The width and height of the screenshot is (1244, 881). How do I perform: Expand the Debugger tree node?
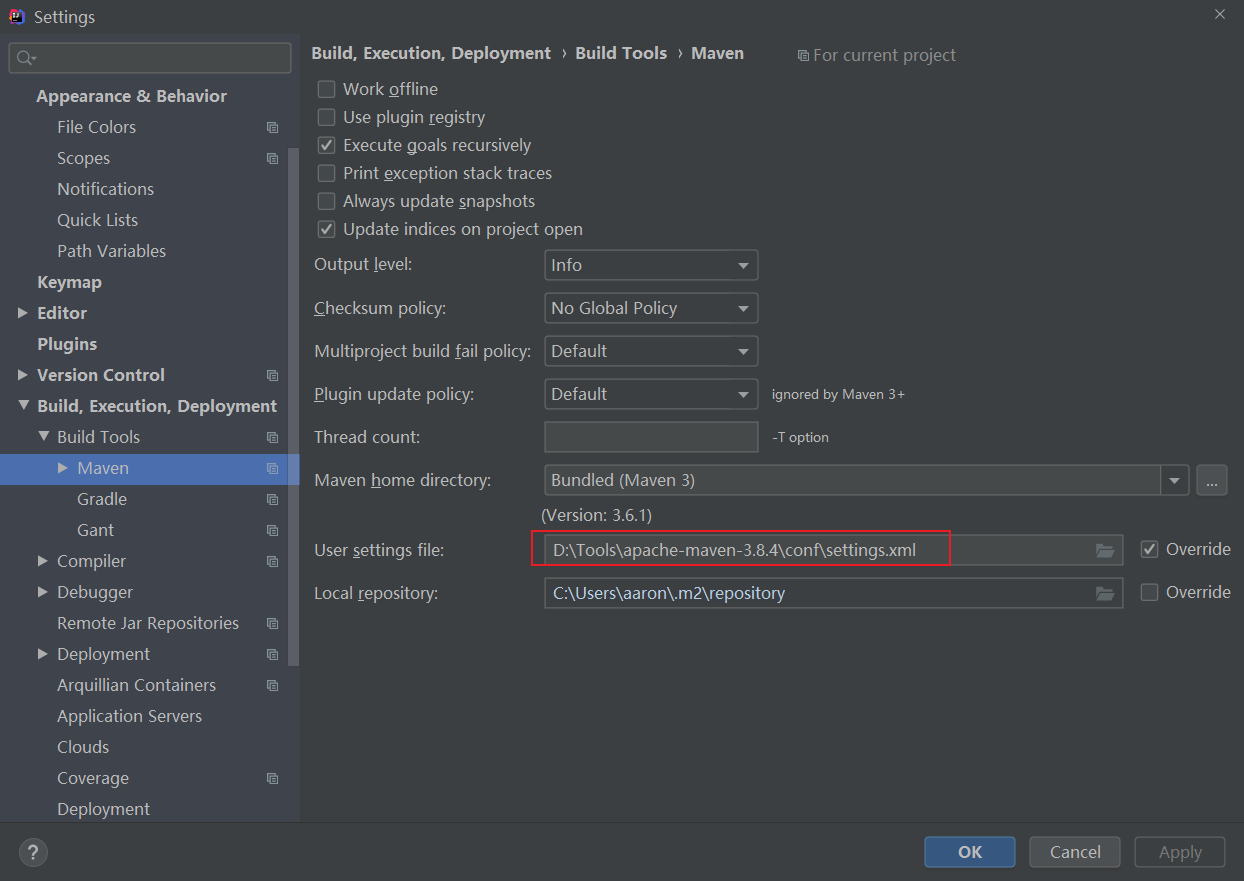coord(43,592)
